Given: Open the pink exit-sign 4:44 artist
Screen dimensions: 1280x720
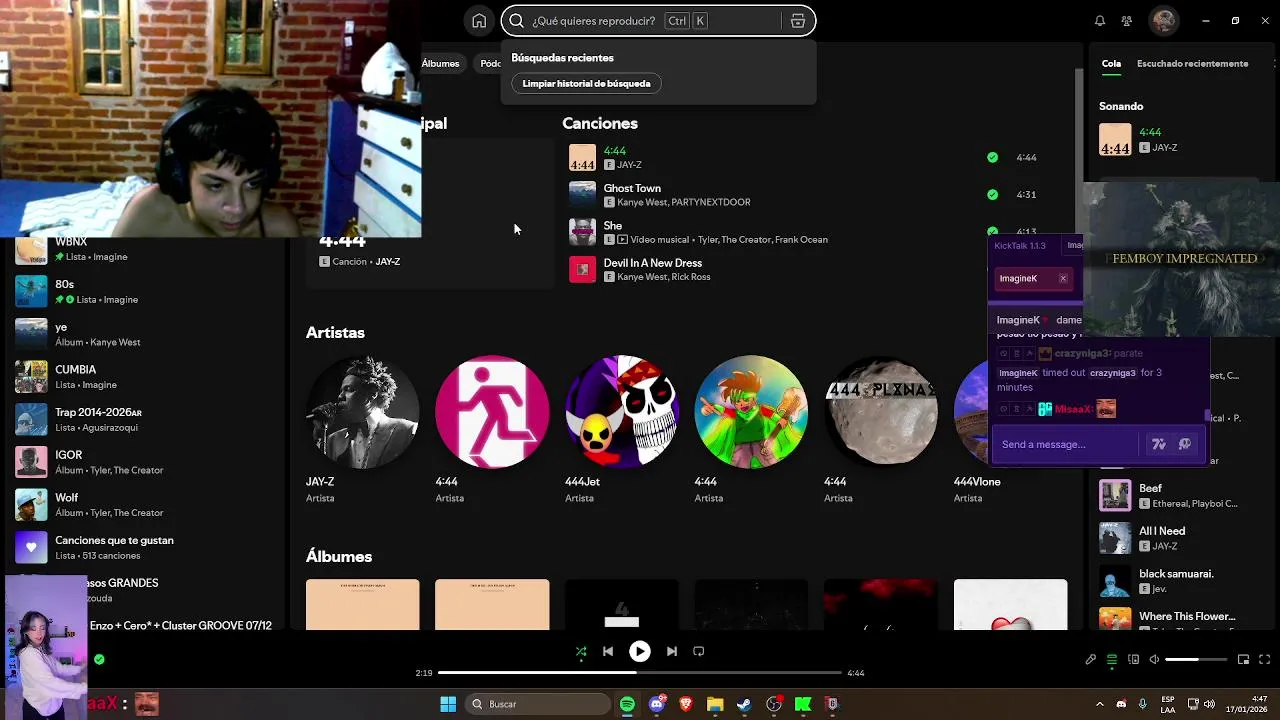Looking at the screenshot, I should tap(492, 411).
